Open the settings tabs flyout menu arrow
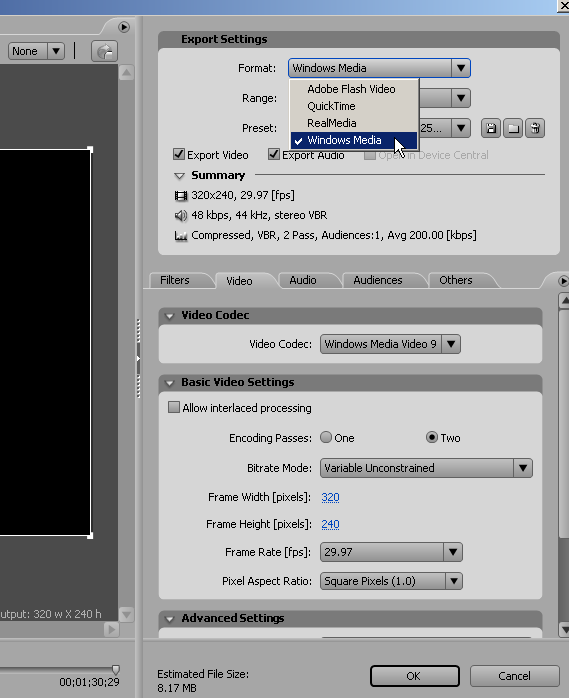569x698 pixels. click(563, 281)
